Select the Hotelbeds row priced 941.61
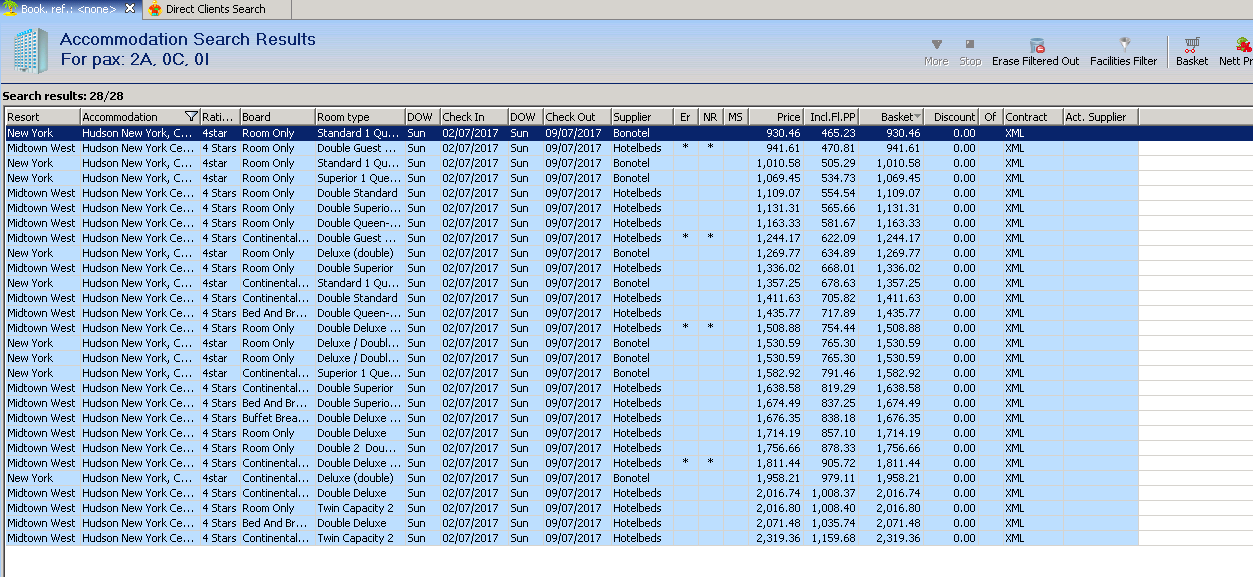The image size is (1253, 577). click(x=571, y=148)
